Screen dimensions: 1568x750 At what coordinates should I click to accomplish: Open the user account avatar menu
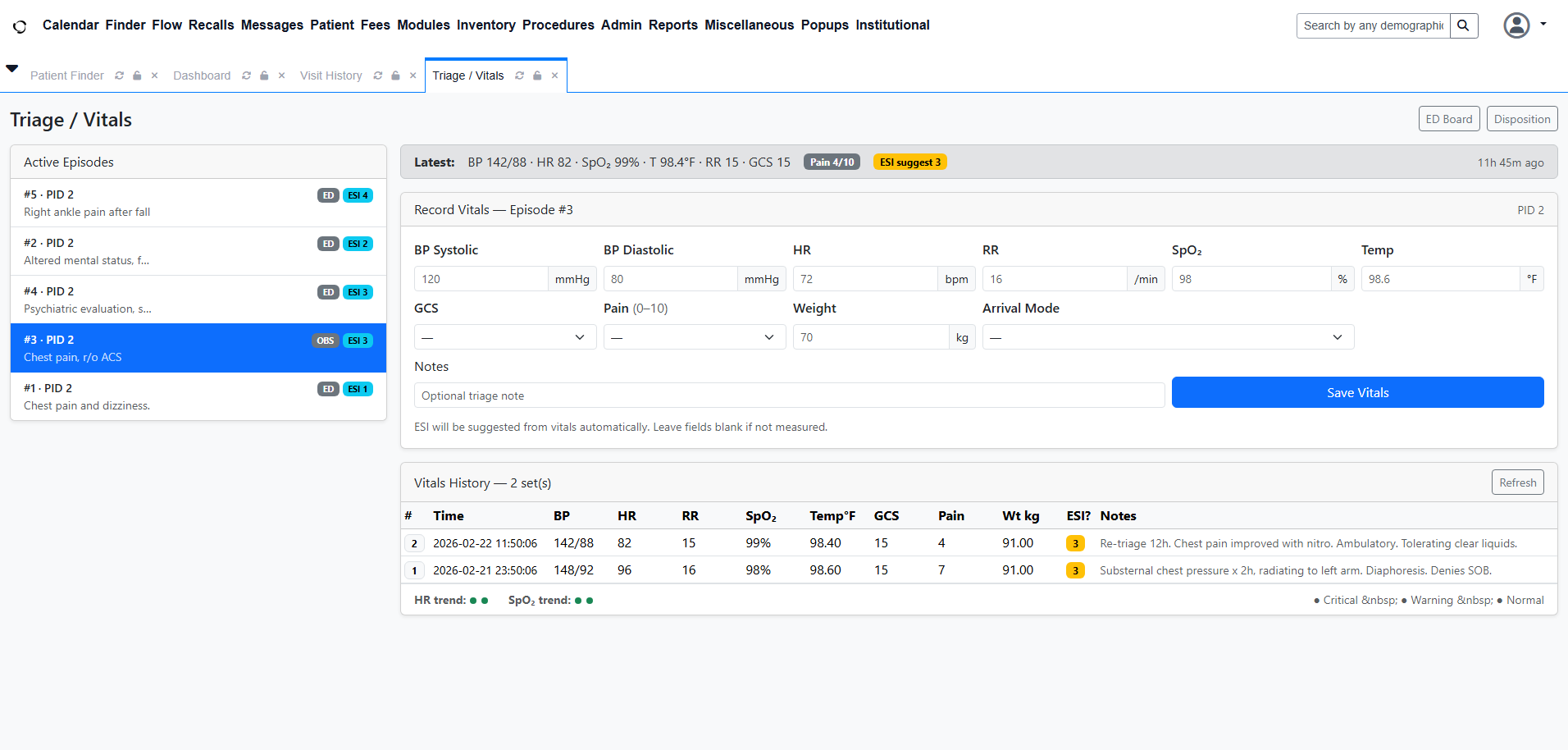click(1516, 25)
